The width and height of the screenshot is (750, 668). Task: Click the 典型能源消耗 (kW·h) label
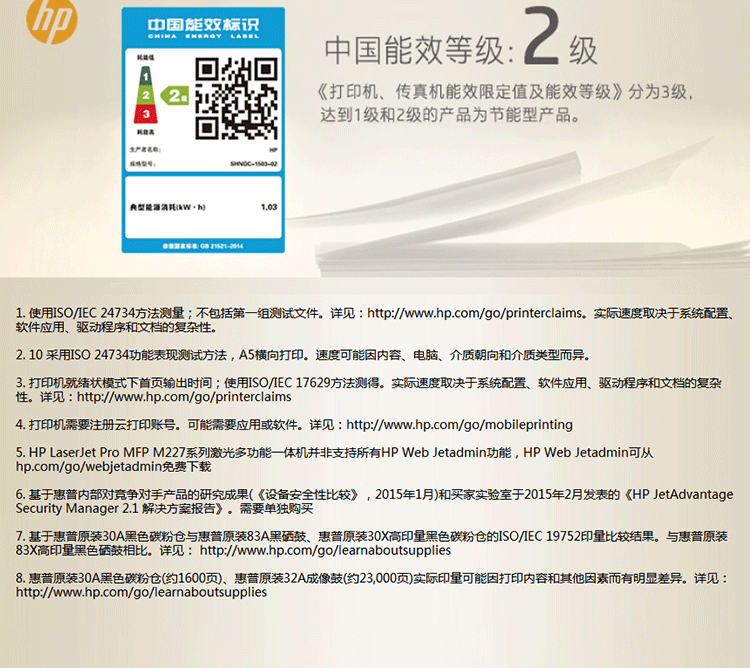[167, 207]
